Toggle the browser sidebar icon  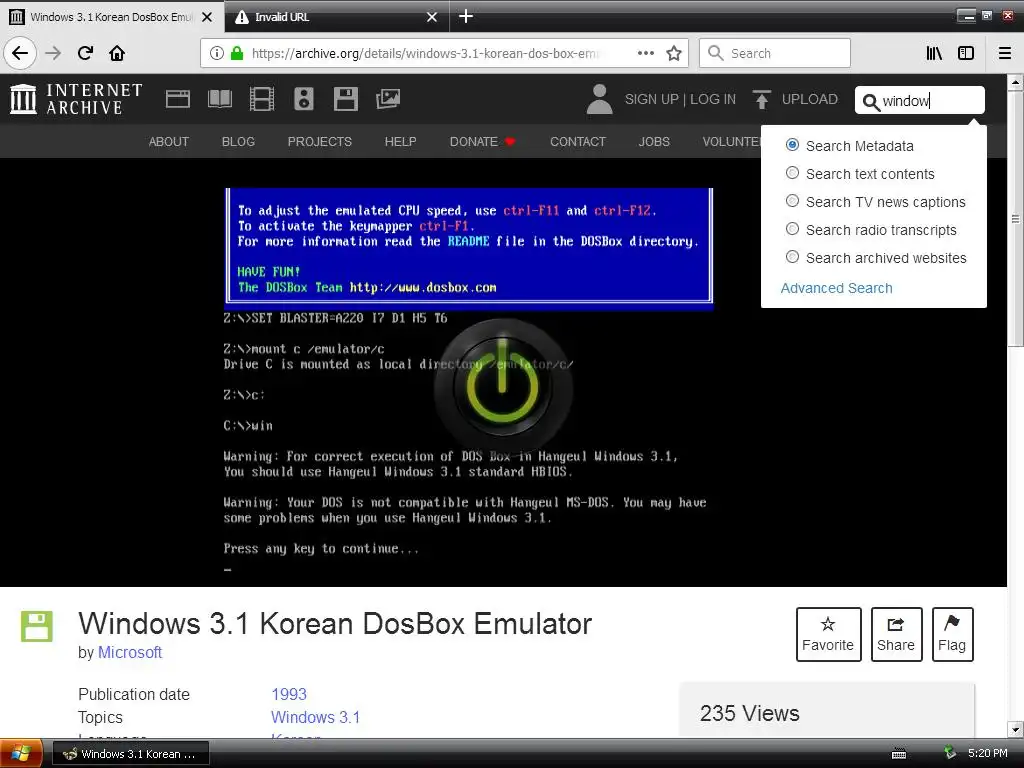(966, 53)
